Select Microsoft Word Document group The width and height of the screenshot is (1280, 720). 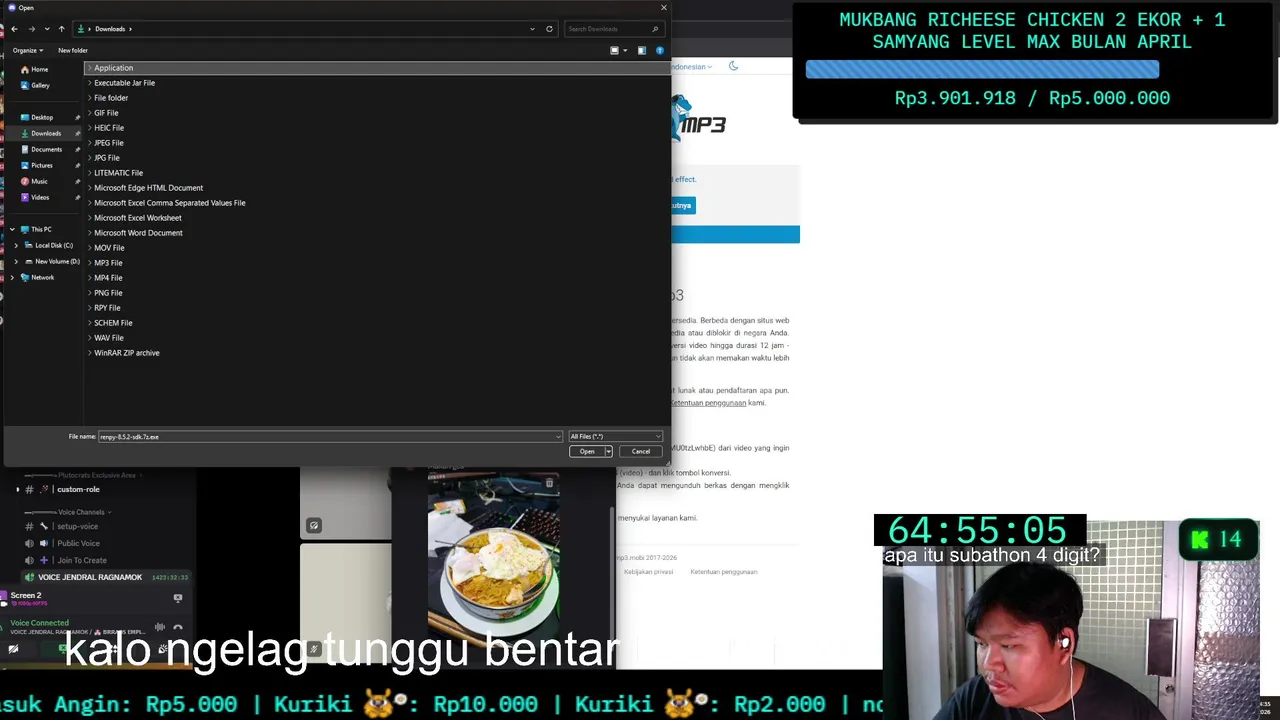pyautogui.click(x=138, y=233)
